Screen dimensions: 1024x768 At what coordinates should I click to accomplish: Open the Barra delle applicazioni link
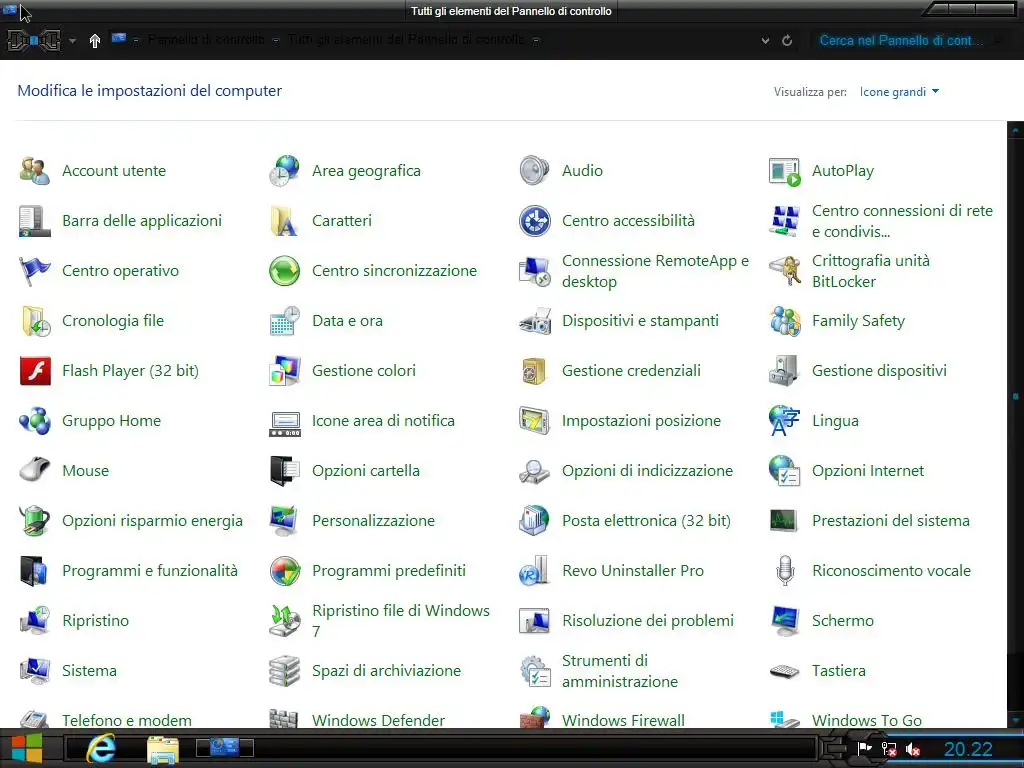(142, 221)
